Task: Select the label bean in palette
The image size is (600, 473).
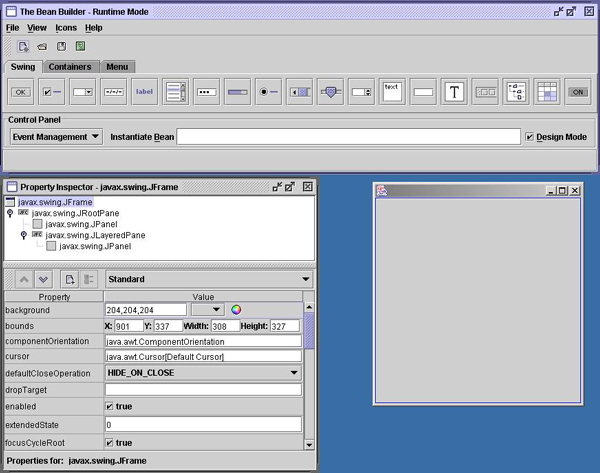Action: (144, 92)
